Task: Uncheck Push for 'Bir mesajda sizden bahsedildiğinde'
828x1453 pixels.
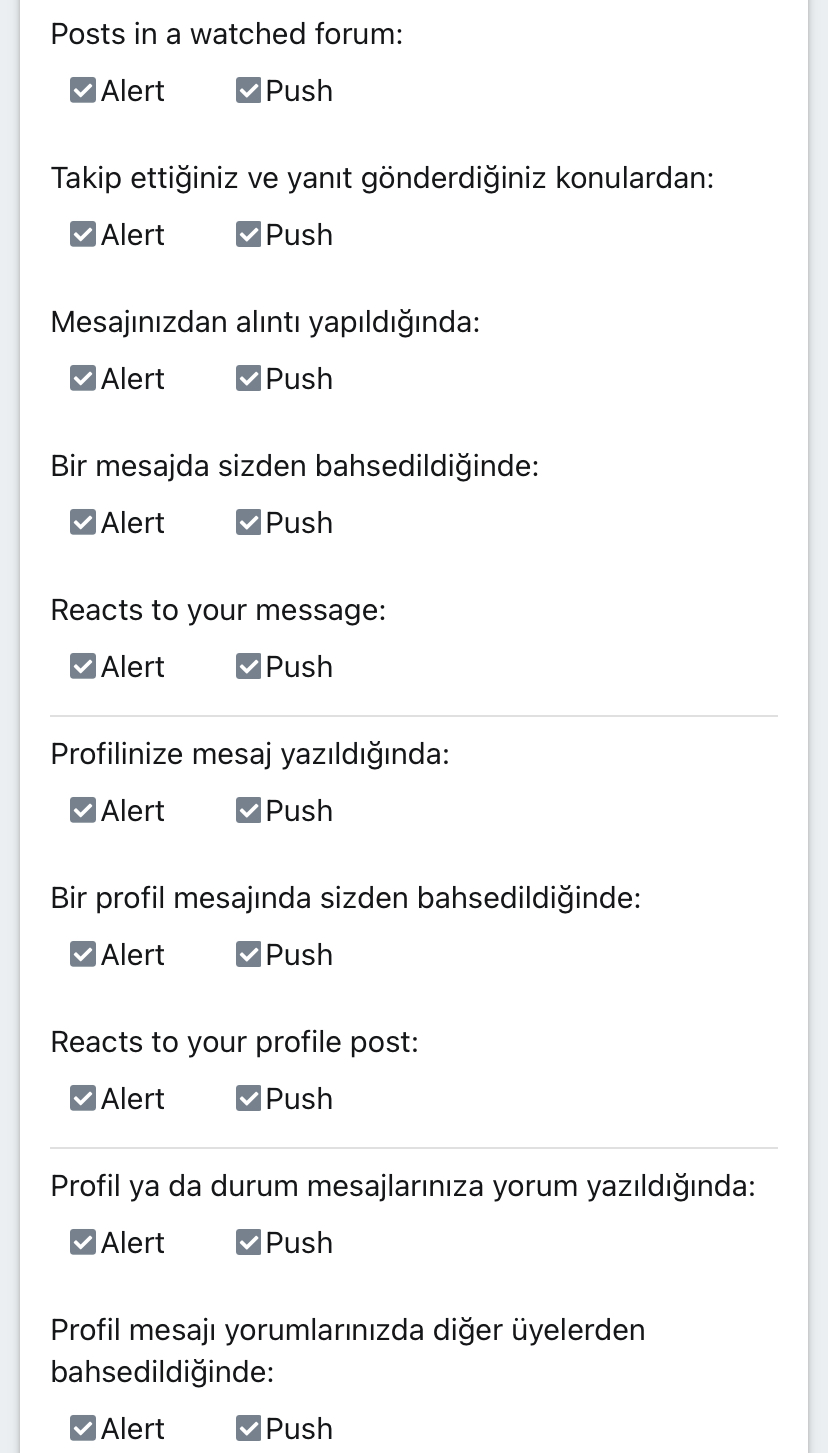Action: point(248,523)
